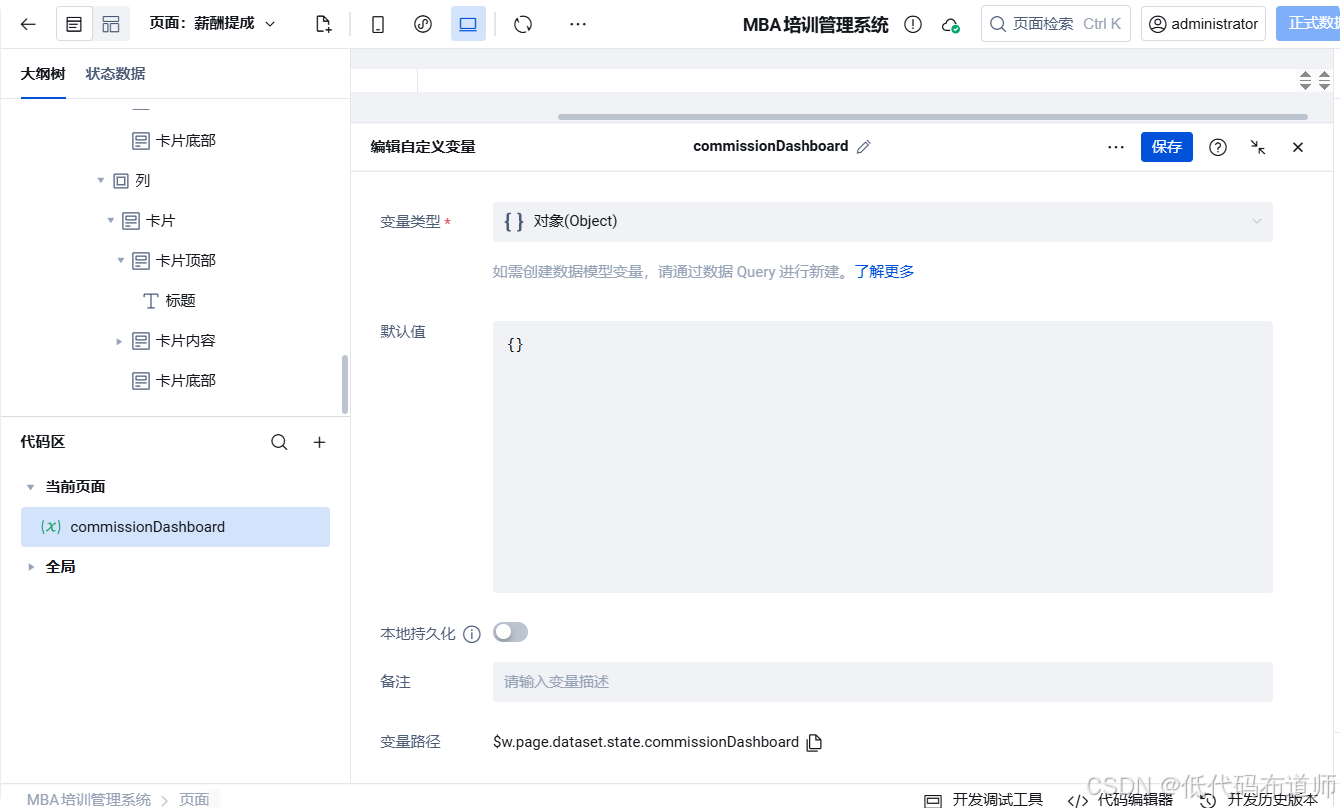The image size is (1340, 808).
Task: Switch to mini-program preview icon
Action: [x=423, y=24]
